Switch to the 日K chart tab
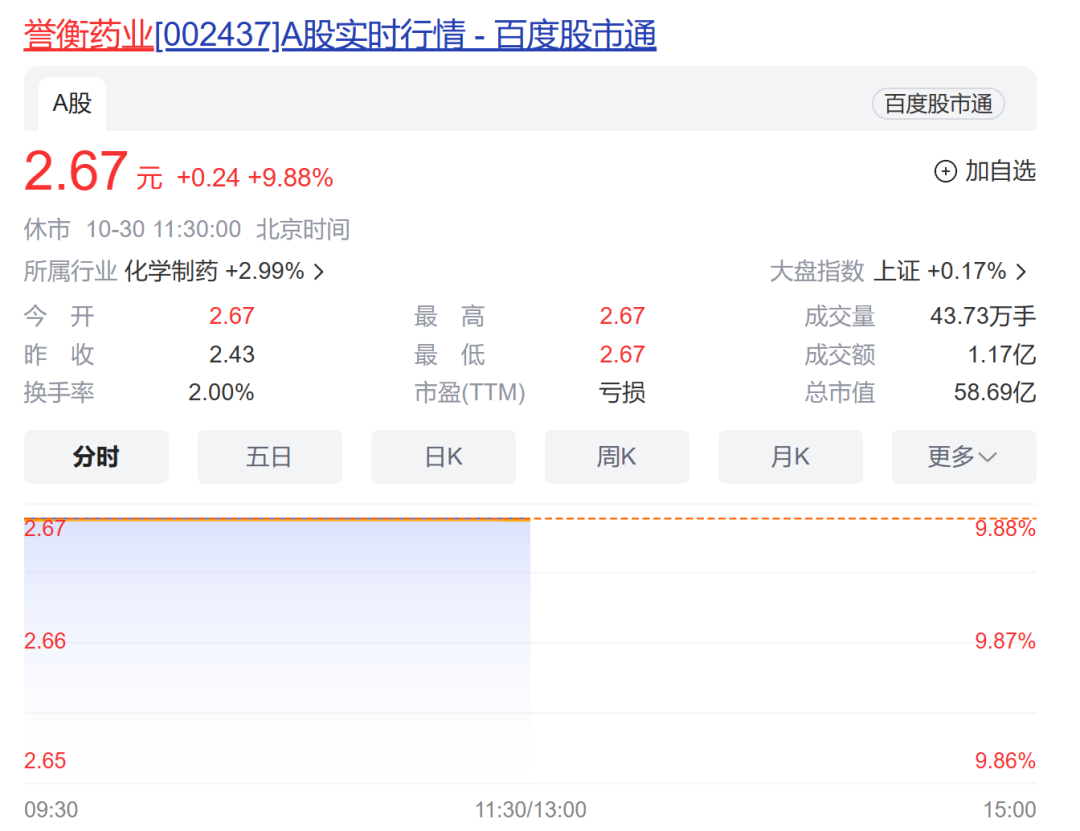Viewport: 1080px width, 831px height. point(444,457)
